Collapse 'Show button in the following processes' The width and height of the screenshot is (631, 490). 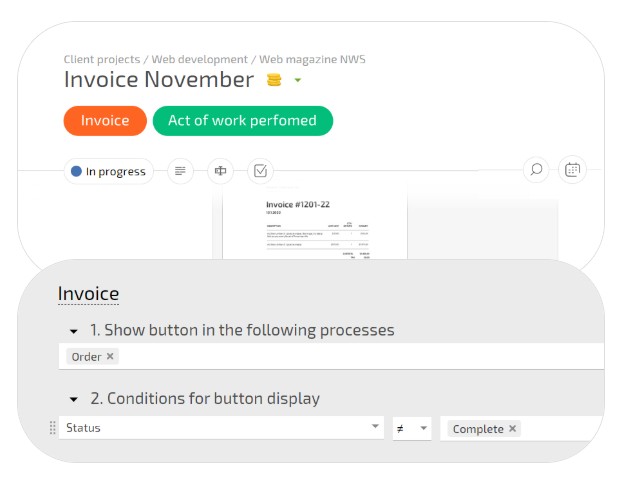click(73, 331)
